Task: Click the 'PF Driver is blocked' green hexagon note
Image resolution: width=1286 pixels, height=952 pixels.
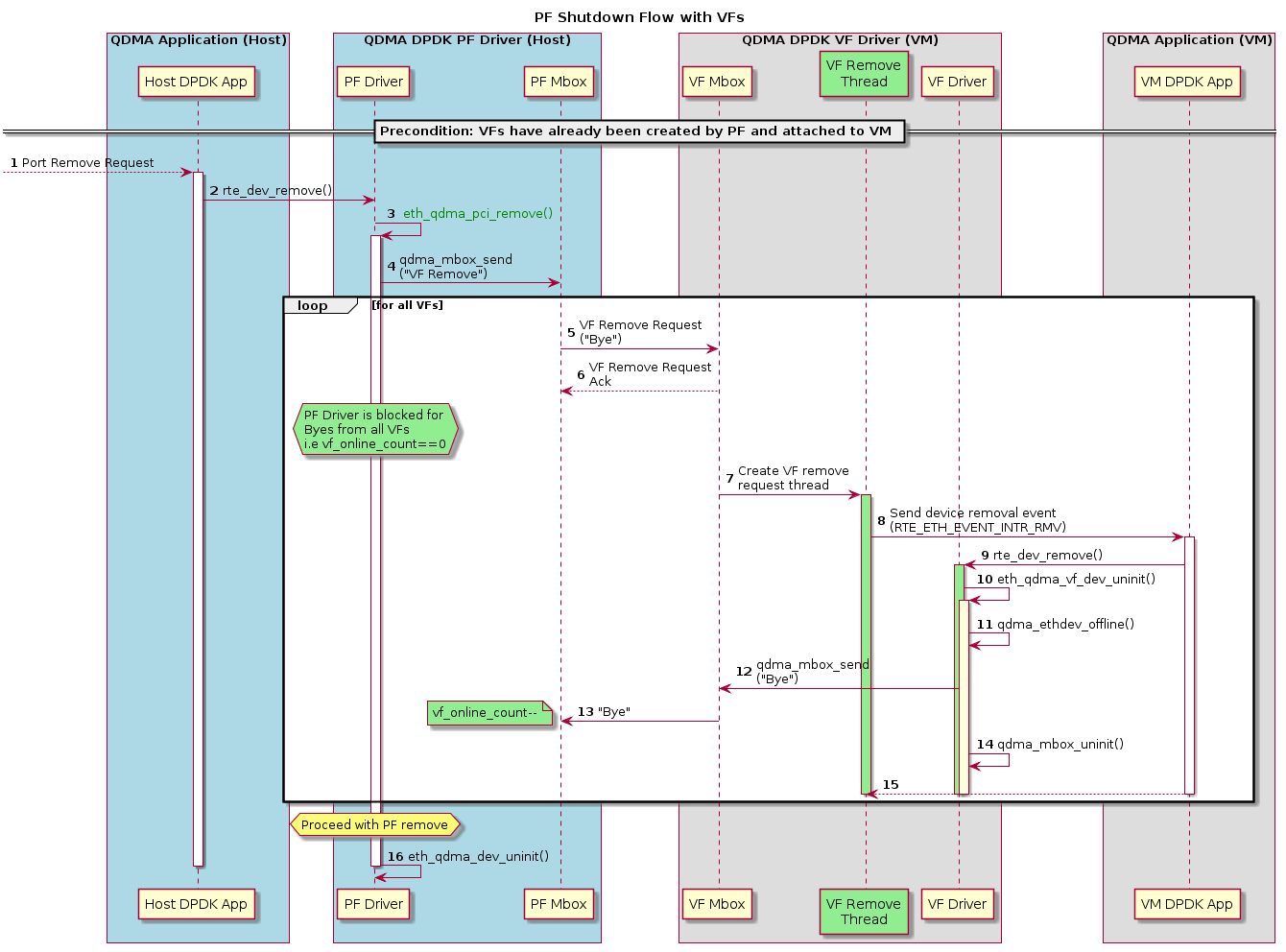Action: [x=374, y=430]
